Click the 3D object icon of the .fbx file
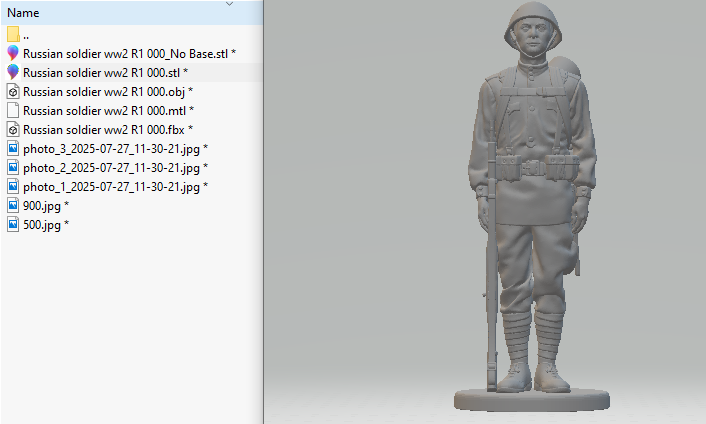The image size is (706, 424). point(13,129)
